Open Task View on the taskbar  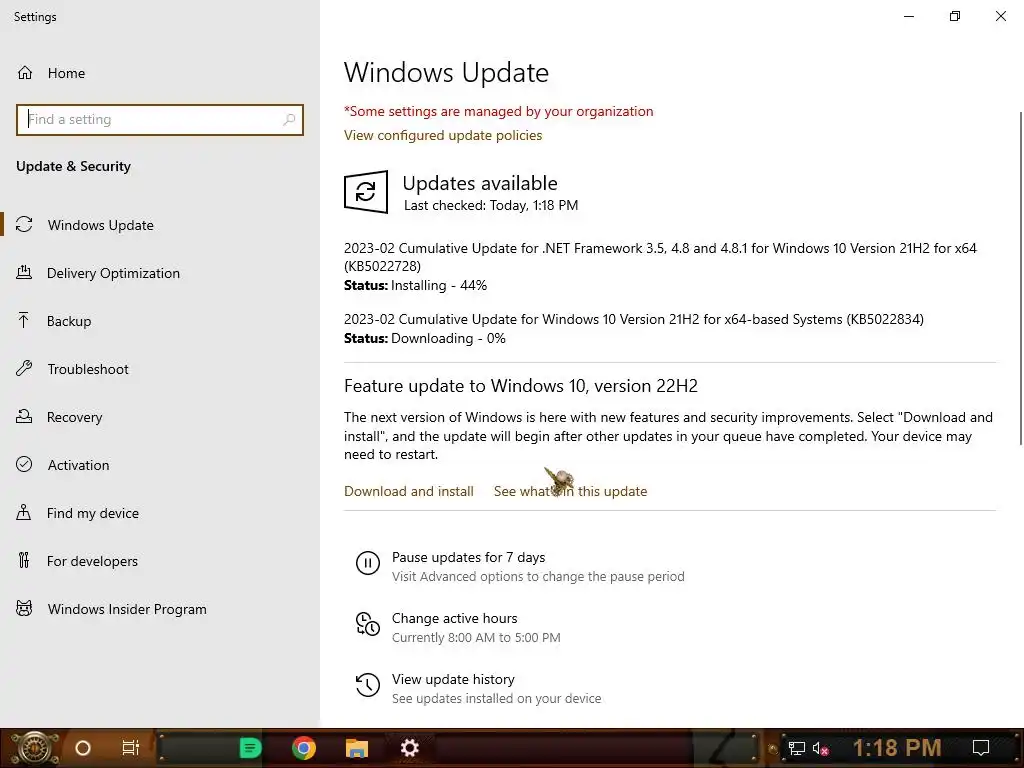[x=131, y=748]
